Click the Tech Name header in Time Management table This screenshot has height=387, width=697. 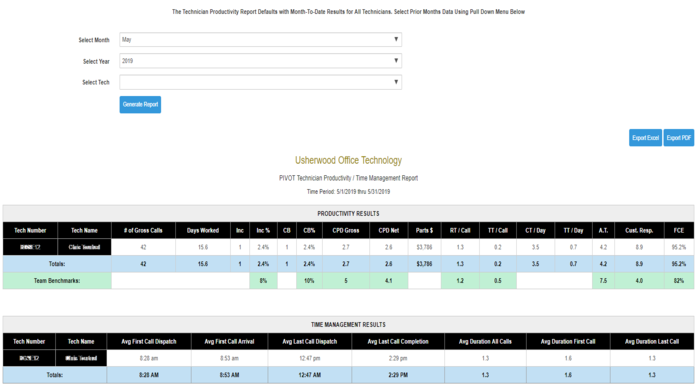pos(81,341)
